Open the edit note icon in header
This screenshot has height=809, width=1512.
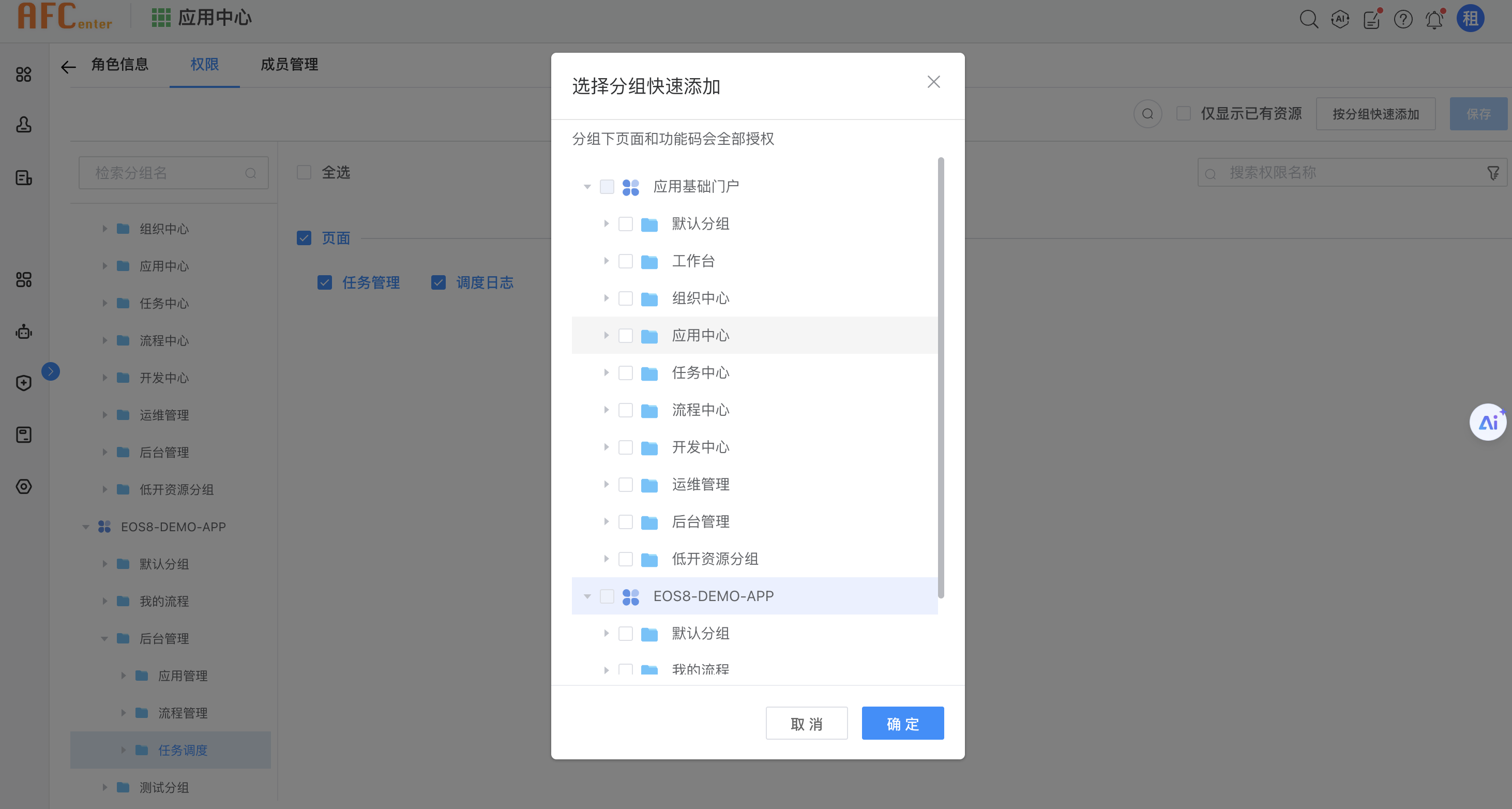1372,19
